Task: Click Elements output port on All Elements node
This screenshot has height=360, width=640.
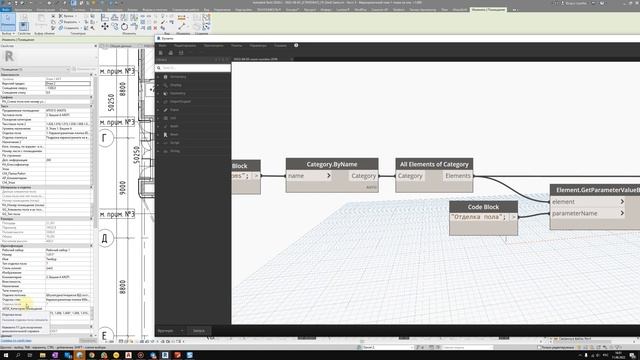Action: tap(458, 176)
